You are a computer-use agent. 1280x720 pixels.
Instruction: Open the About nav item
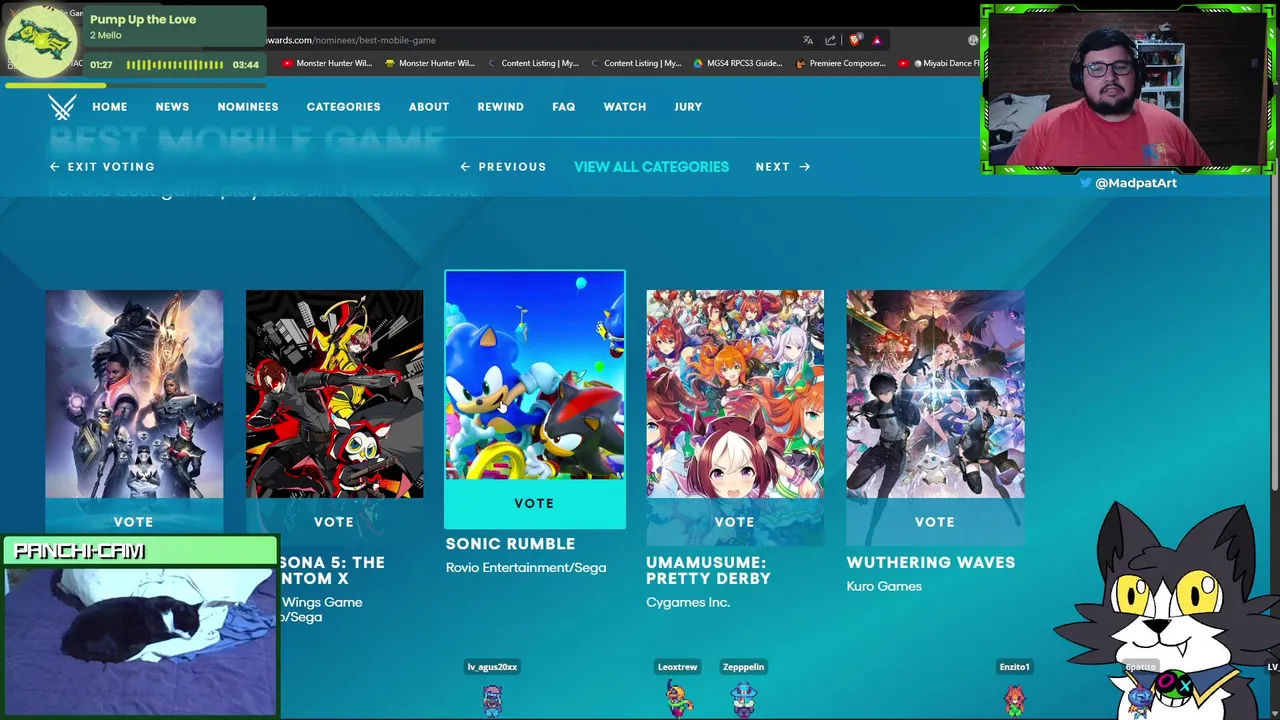coord(429,107)
